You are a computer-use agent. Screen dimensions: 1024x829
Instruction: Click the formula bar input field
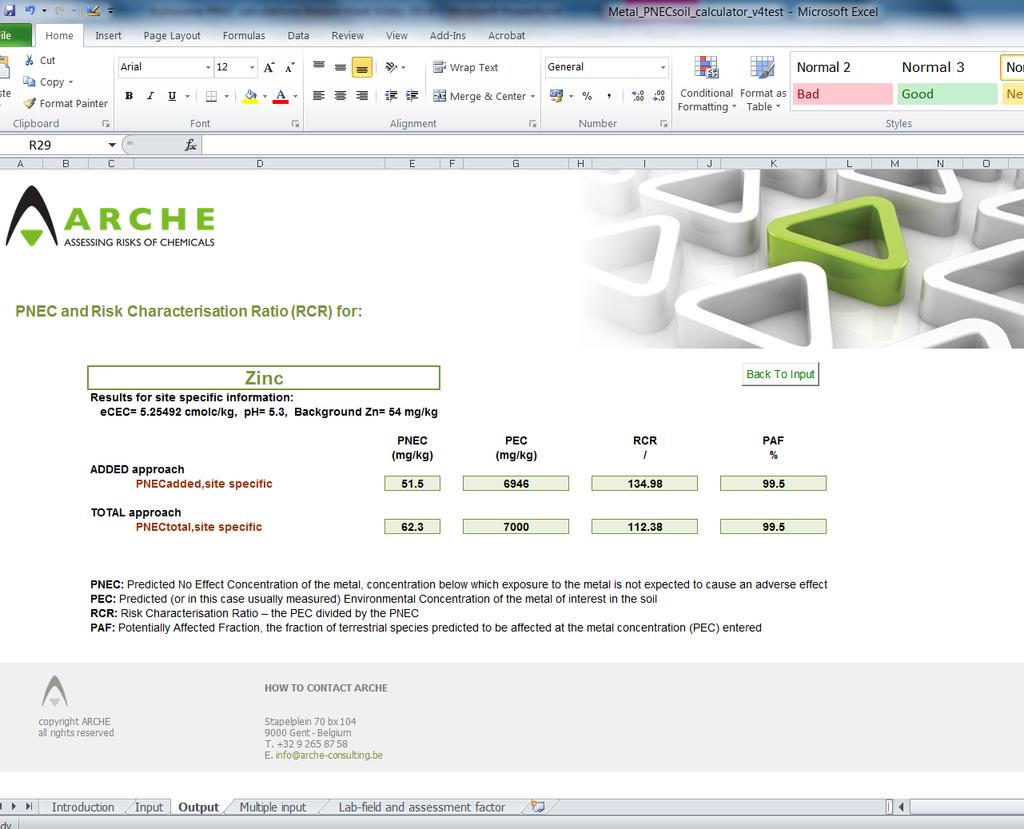[x=613, y=144]
